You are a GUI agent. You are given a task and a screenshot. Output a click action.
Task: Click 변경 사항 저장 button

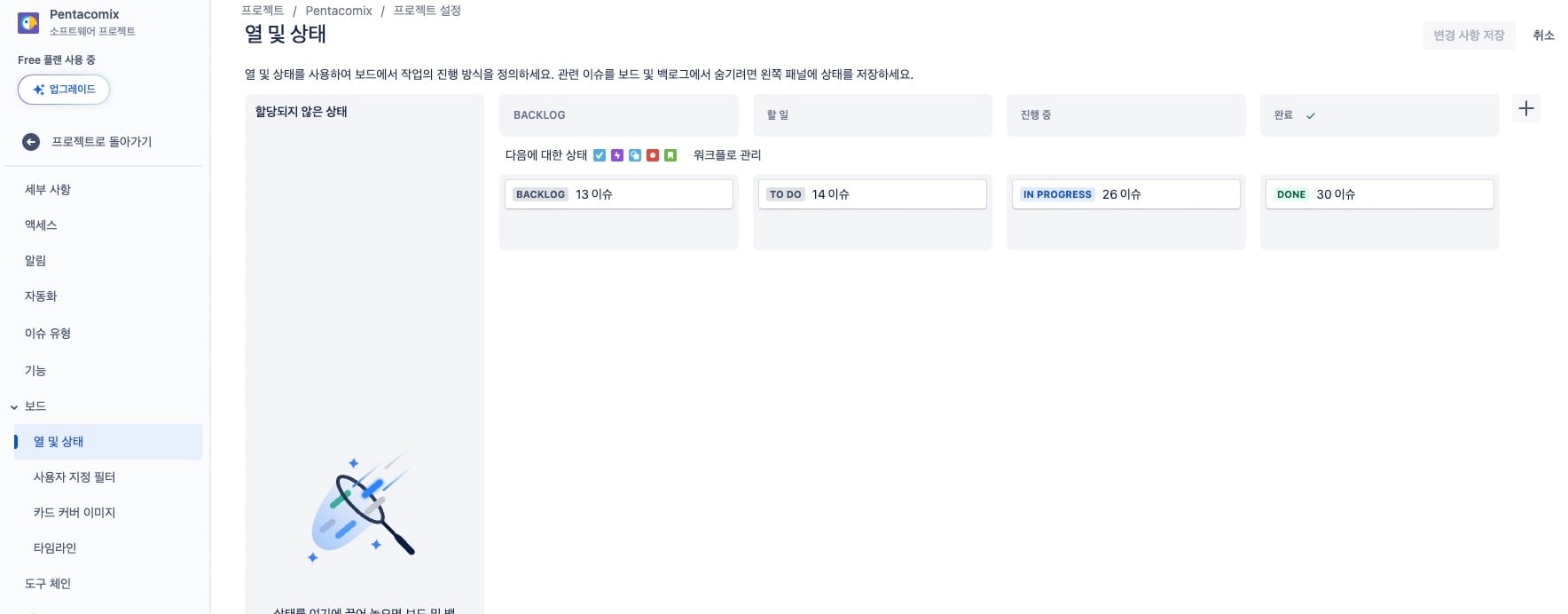1469,35
